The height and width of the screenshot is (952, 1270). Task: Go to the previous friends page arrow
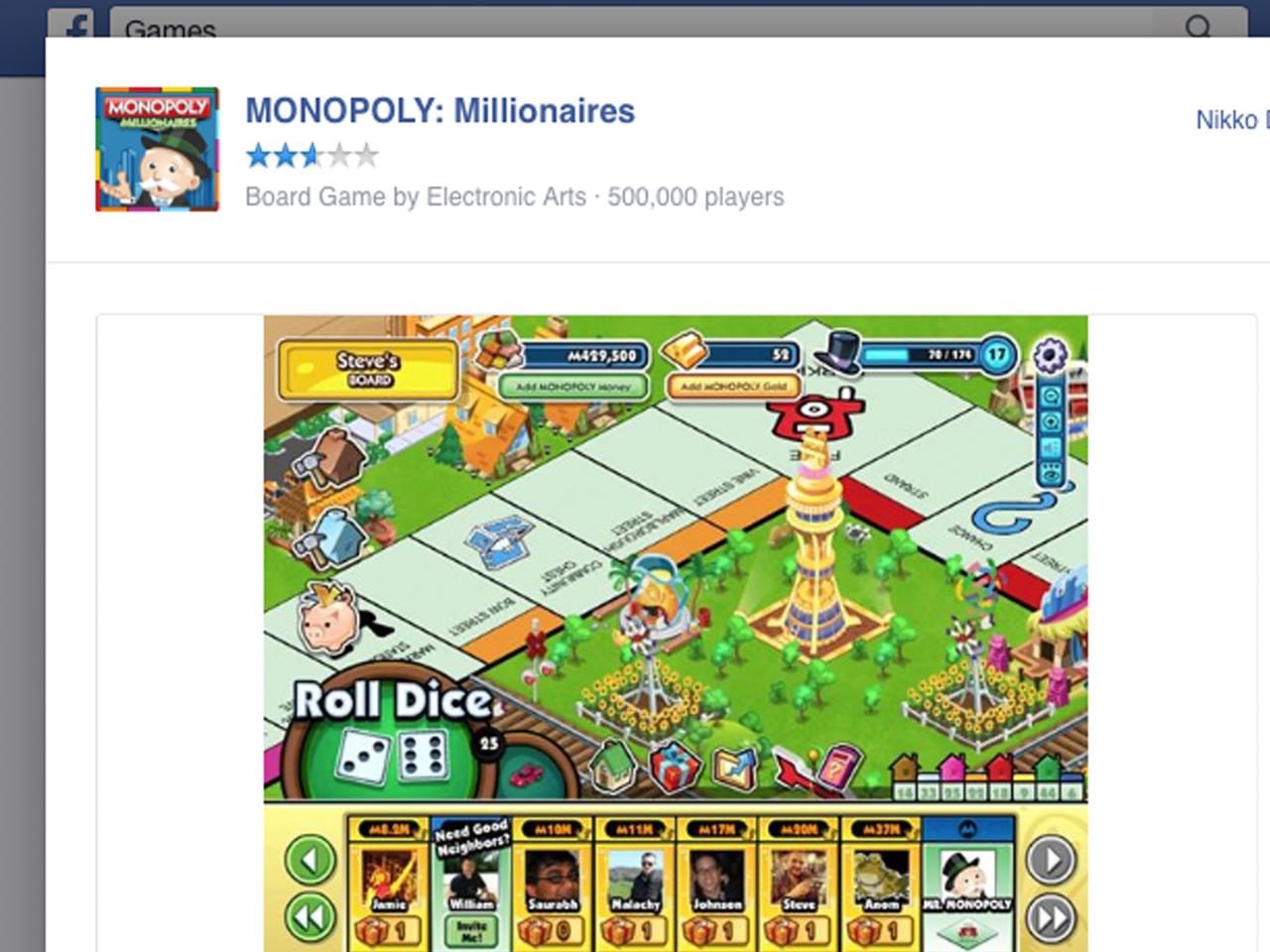click(x=311, y=860)
